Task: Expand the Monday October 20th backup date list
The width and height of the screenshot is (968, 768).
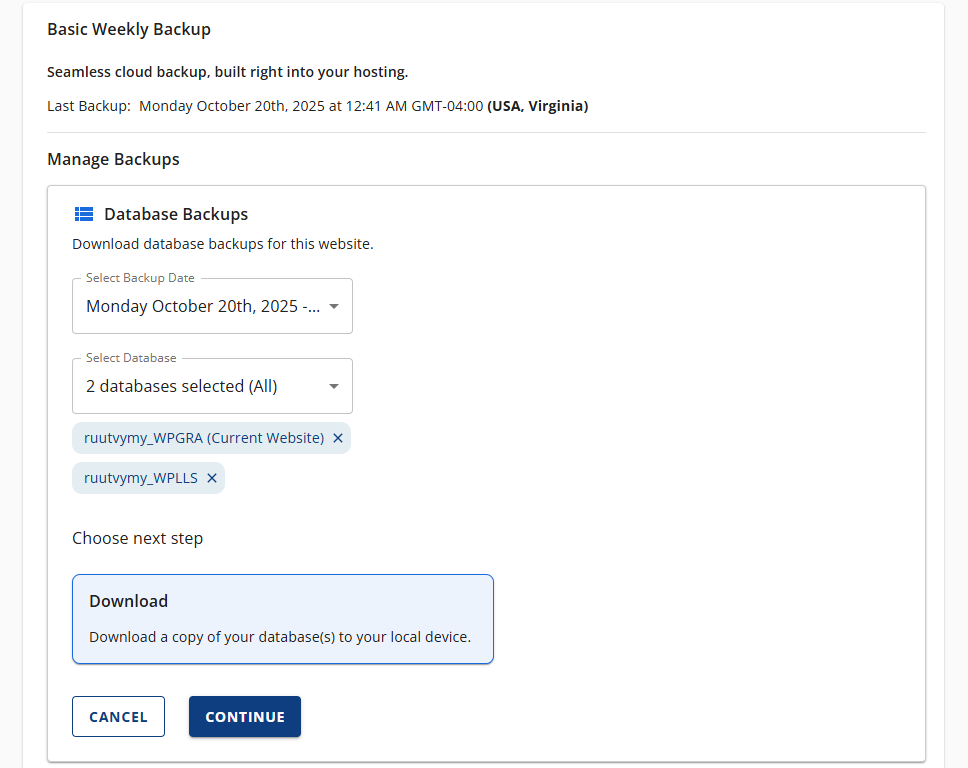Action: pos(212,306)
